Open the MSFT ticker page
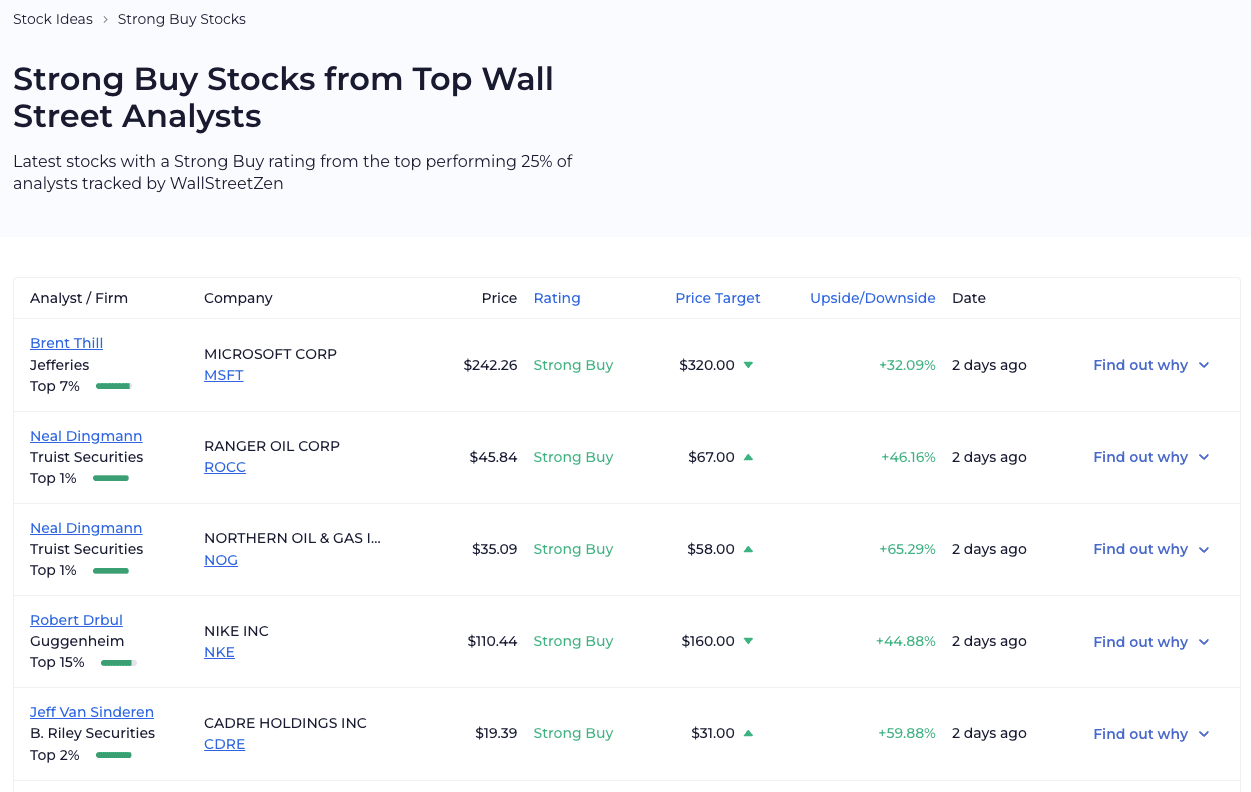1251x792 pixels. click(223, 374)
